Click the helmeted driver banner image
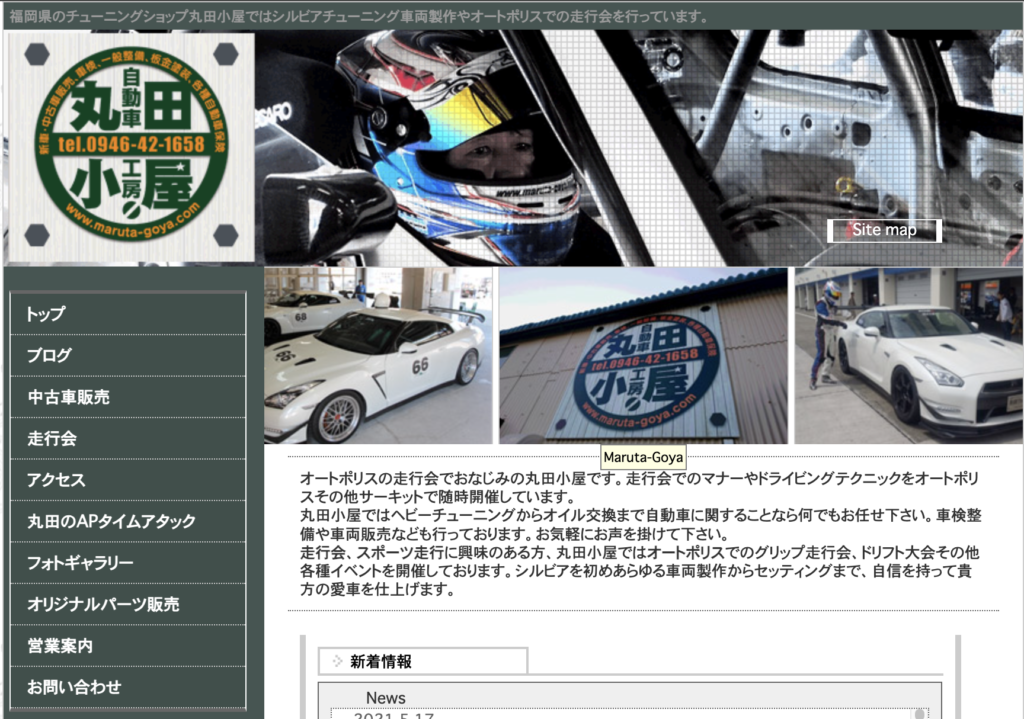 coord(638,148)
